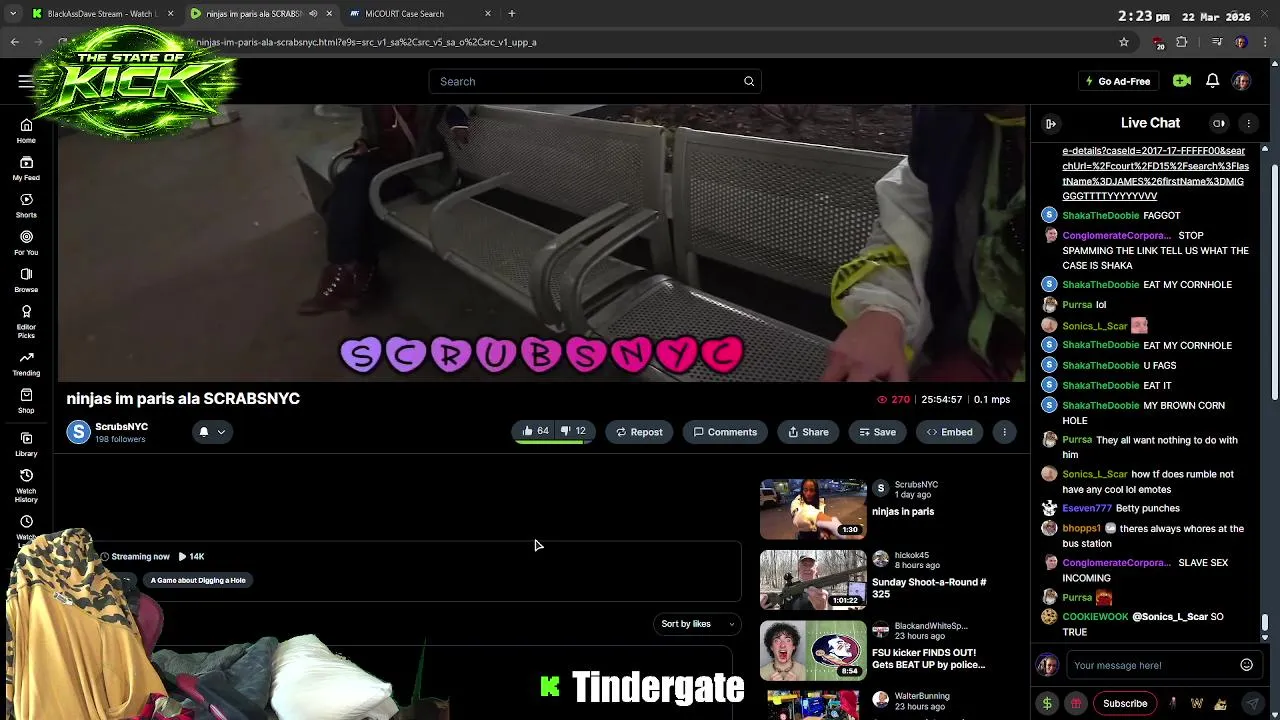Click Go Ad-Free button
Image resolution: width=1280 pixels, height=720 pixels.
click(1118, 81)
